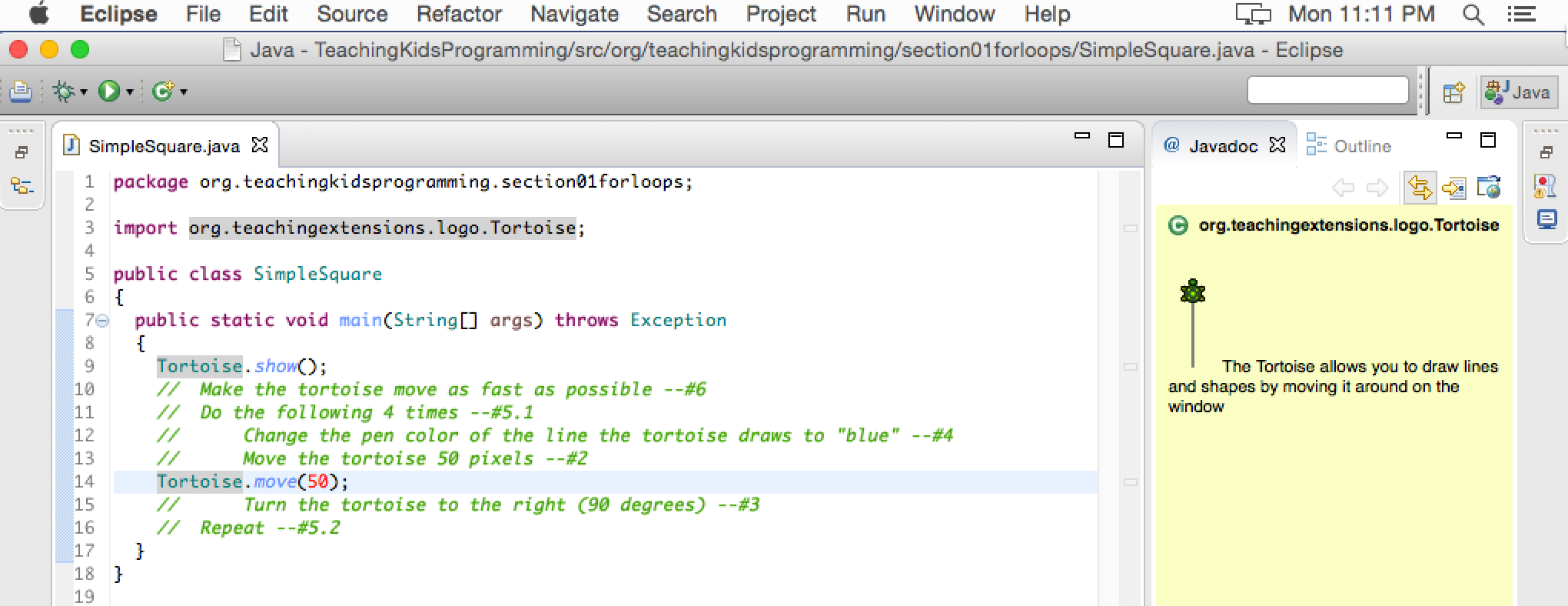The width and height of the screenshot is (1568, 606).
Task: Open the Console icon in right sidebar
Action: click(x=1546, y=220)
